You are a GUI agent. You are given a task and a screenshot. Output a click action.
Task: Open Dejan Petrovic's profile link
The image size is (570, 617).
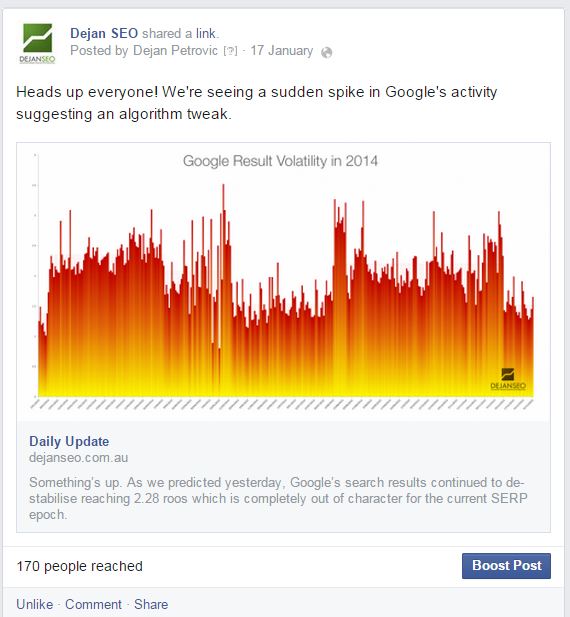click(175, 51)
